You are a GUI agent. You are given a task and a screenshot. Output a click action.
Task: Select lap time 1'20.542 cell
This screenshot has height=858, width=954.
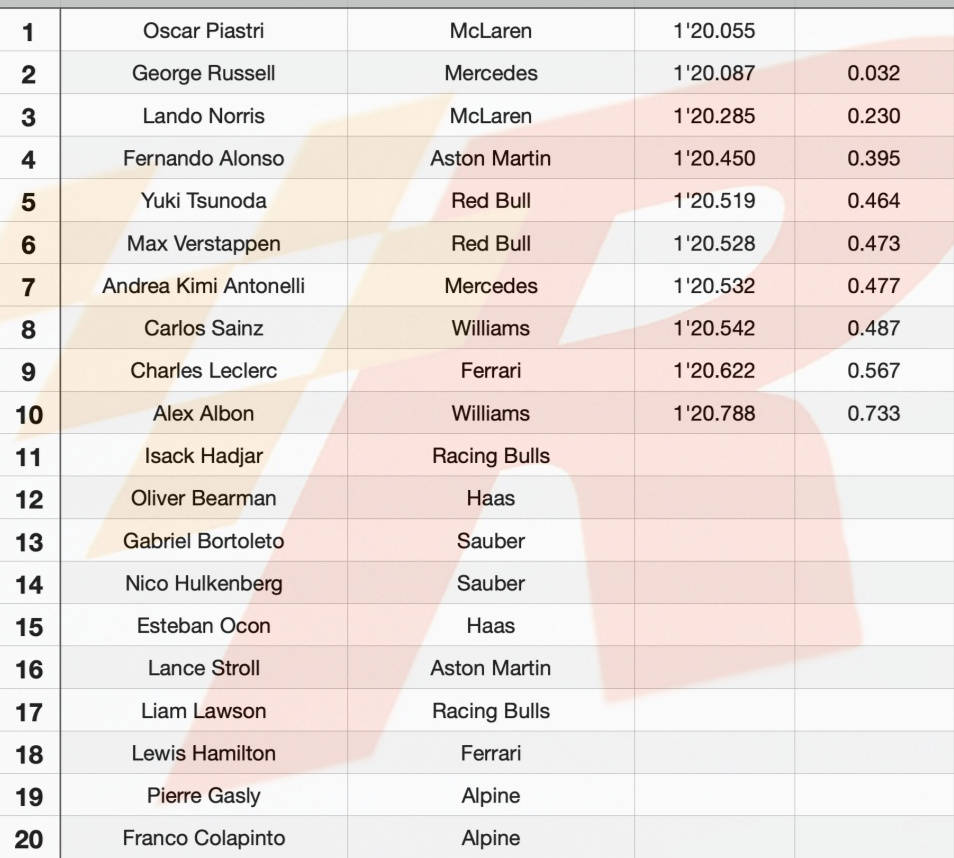[714, 328]
